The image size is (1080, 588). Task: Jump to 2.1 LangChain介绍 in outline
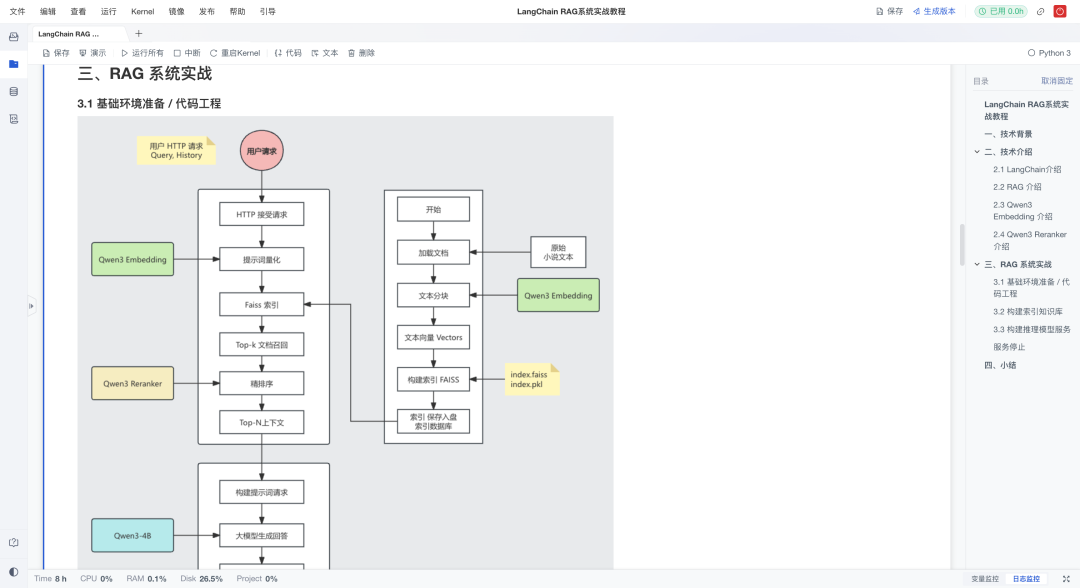pos(1027,169)
